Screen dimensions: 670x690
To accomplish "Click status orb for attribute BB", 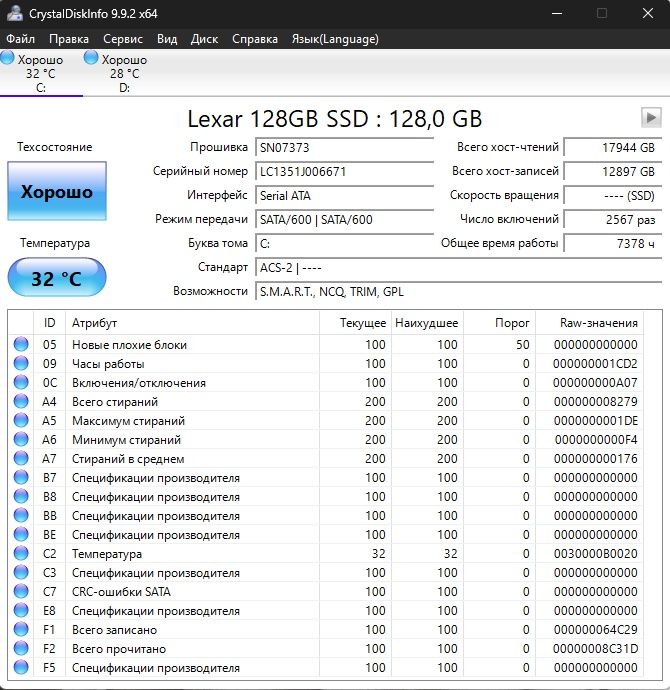I will pos(21,515).
